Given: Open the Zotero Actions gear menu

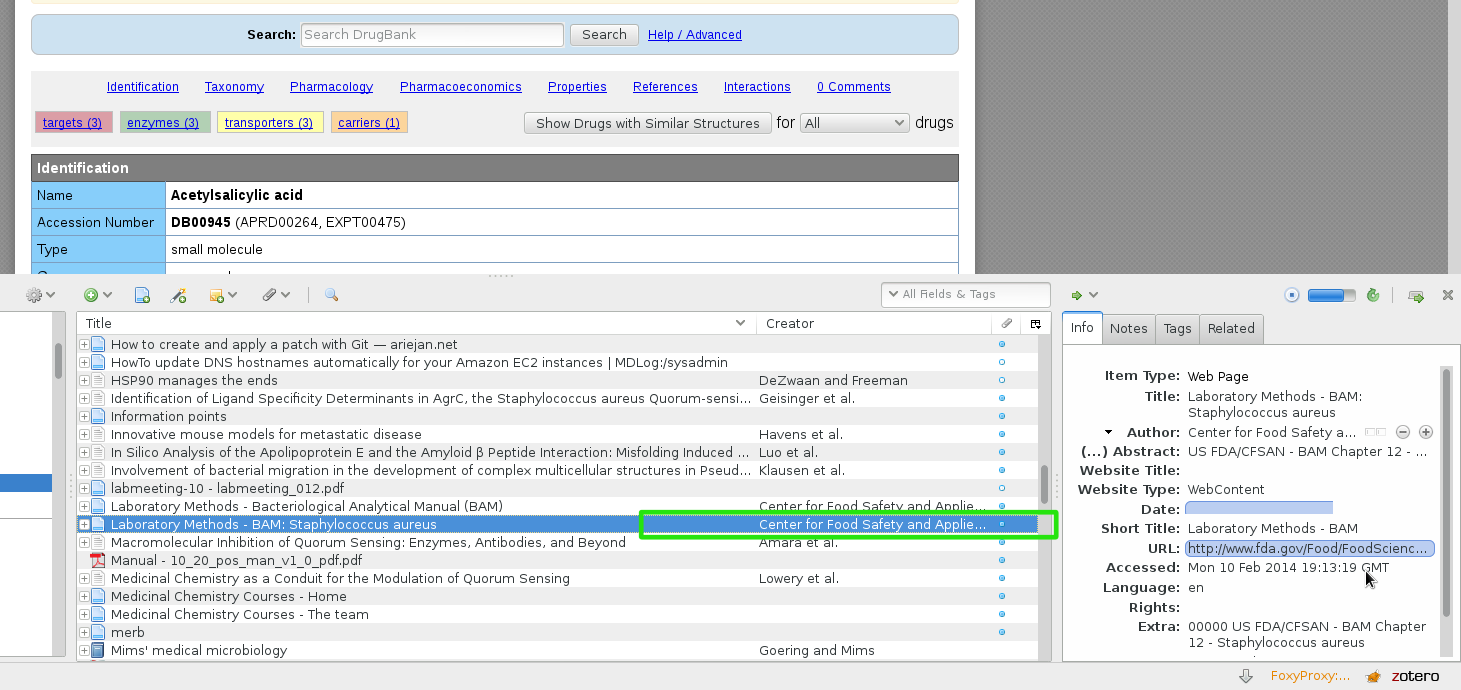Looking at the screenshot, I should pyautogui.click(x=40, y=295).
